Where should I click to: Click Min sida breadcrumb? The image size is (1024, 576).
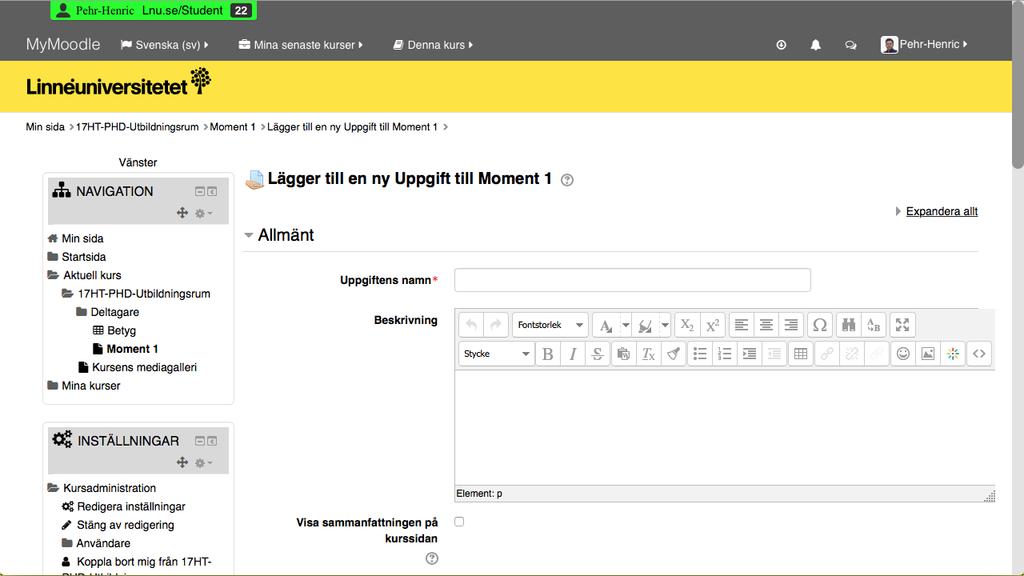pos(45,127)
